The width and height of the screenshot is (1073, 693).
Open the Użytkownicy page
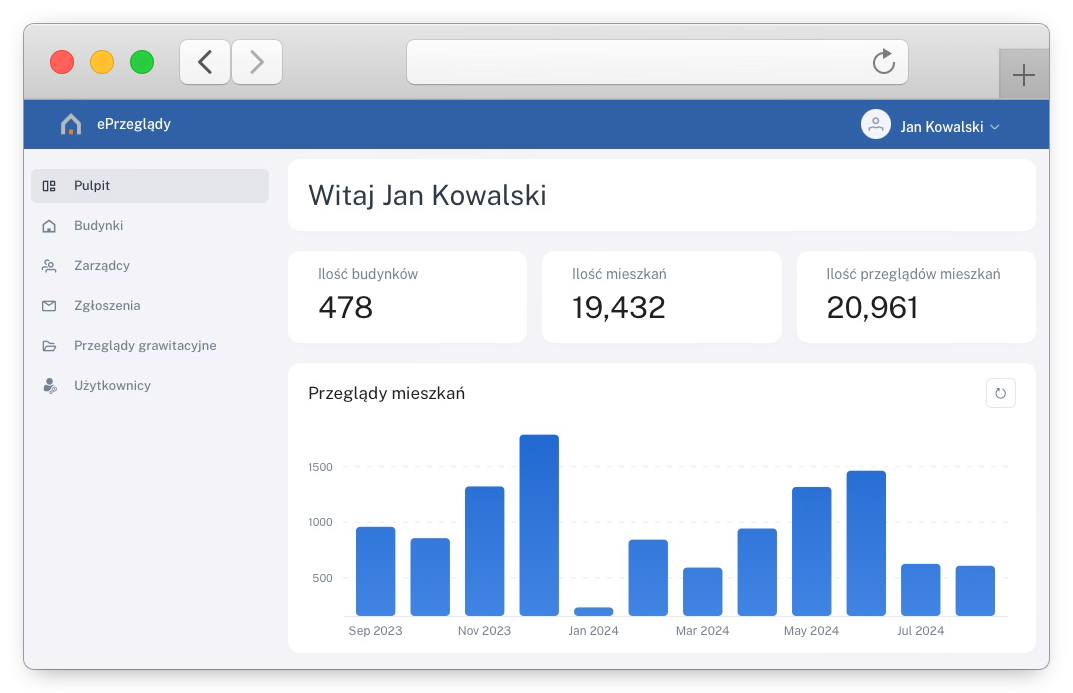coord(112,386)
